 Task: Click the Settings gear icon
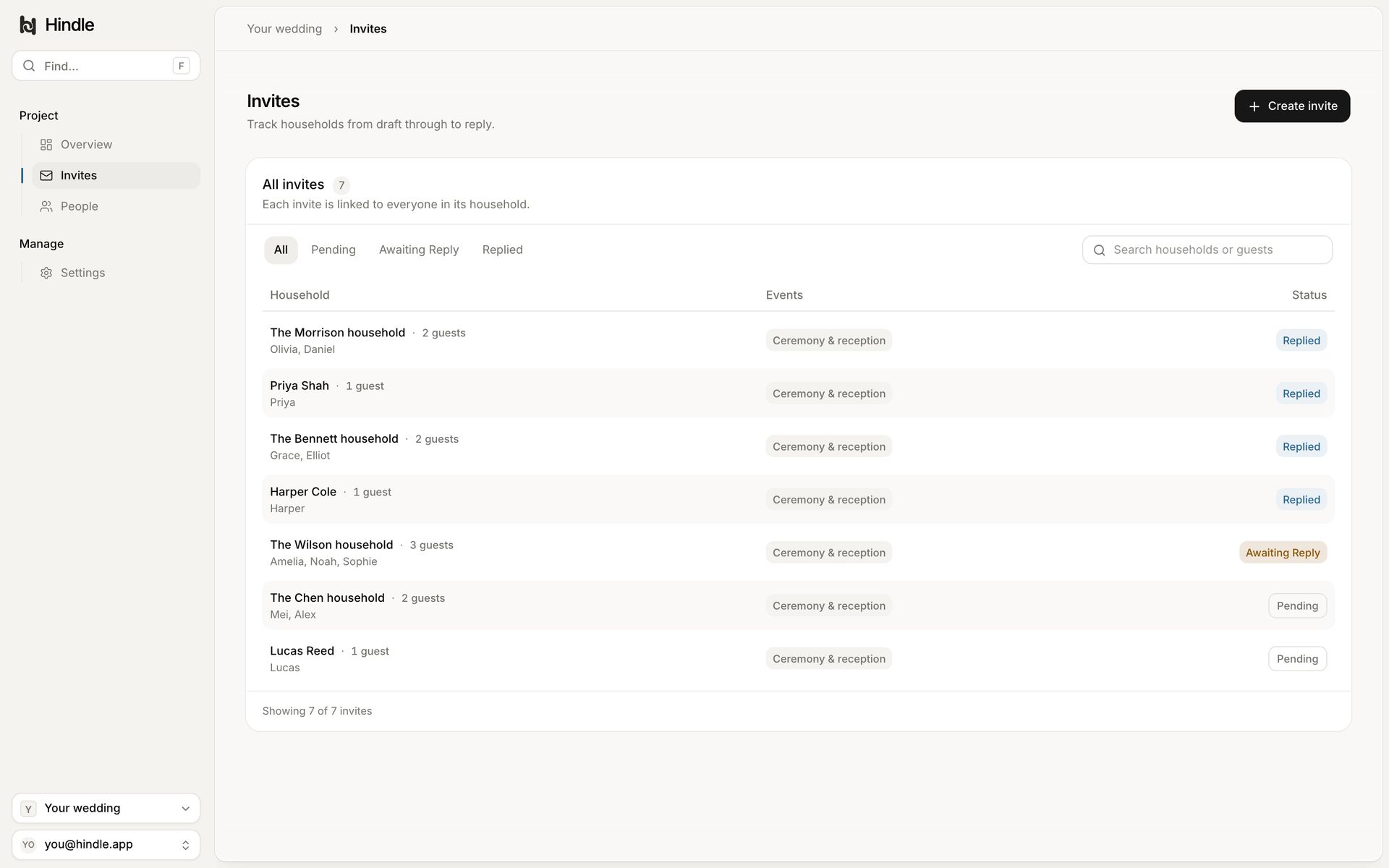pos(46,273)
